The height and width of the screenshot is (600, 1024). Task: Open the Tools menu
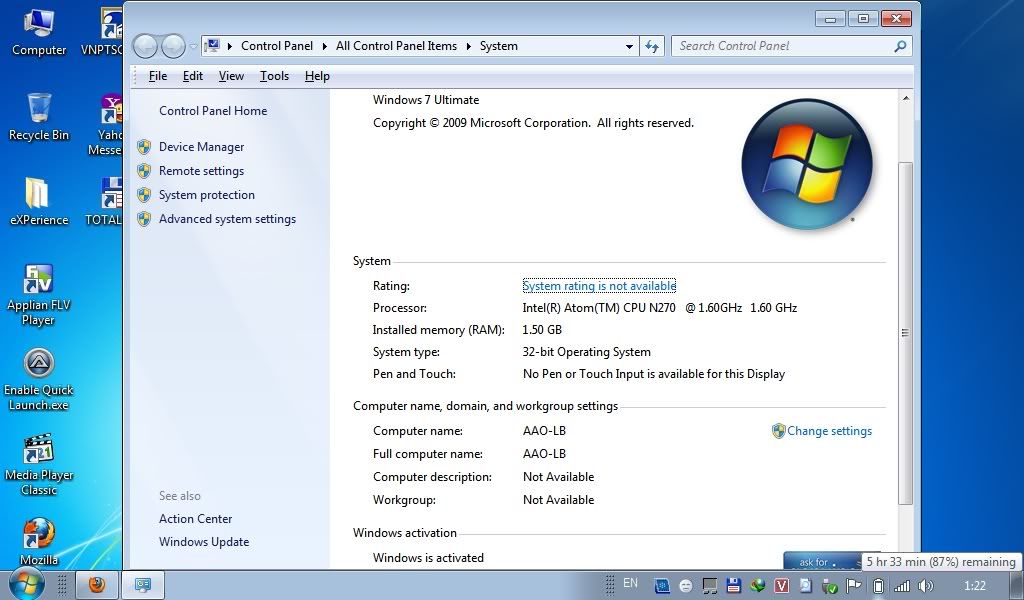tap(274, 76)
